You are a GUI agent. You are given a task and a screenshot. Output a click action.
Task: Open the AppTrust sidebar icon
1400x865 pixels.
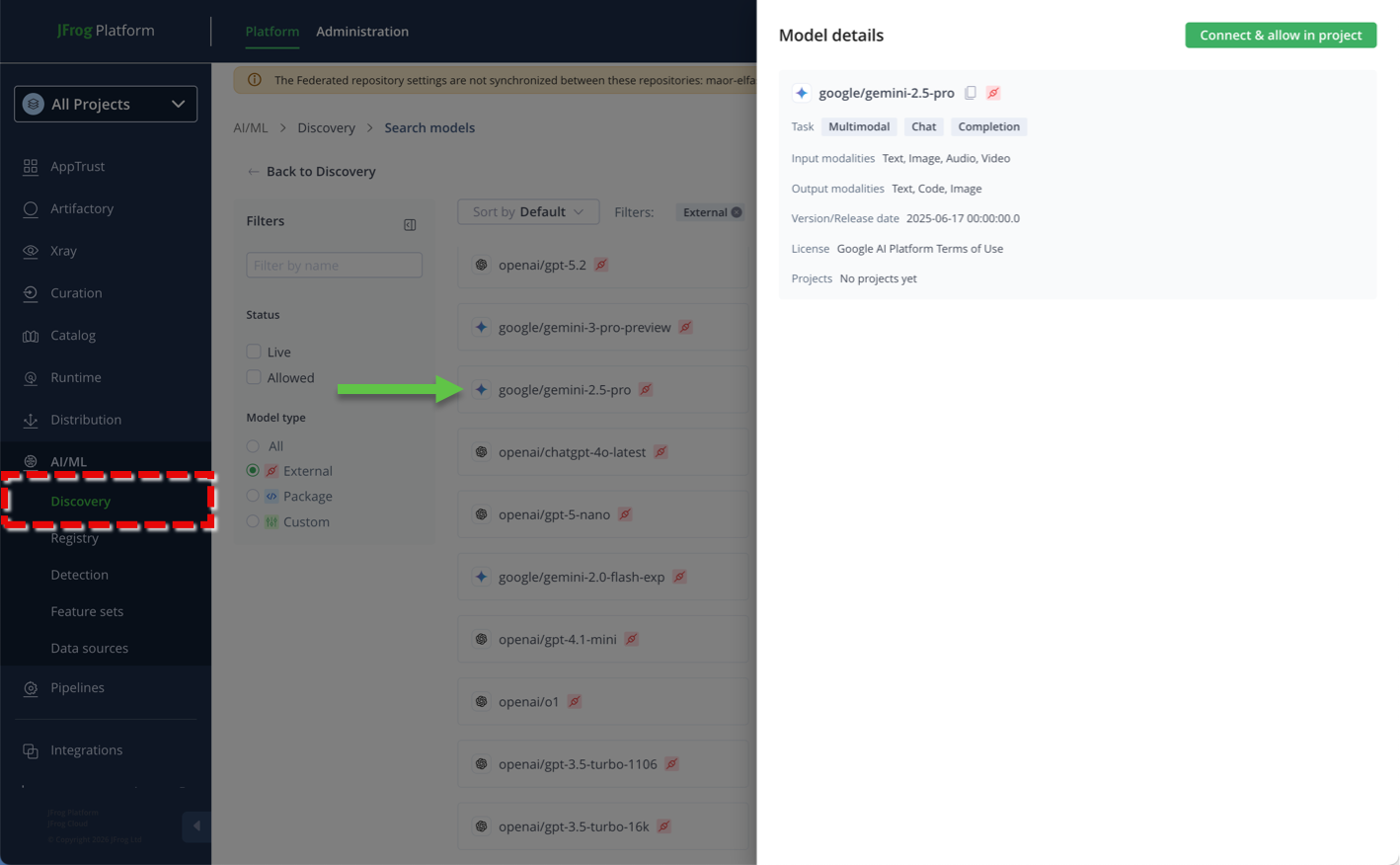click(x=31, y=167)
